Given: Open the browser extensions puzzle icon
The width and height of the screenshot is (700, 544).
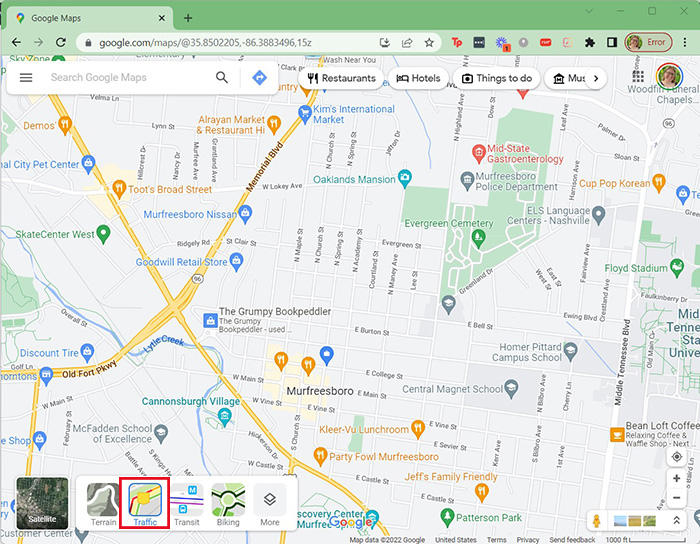Looking at the screenshot, I should [590, 42].
